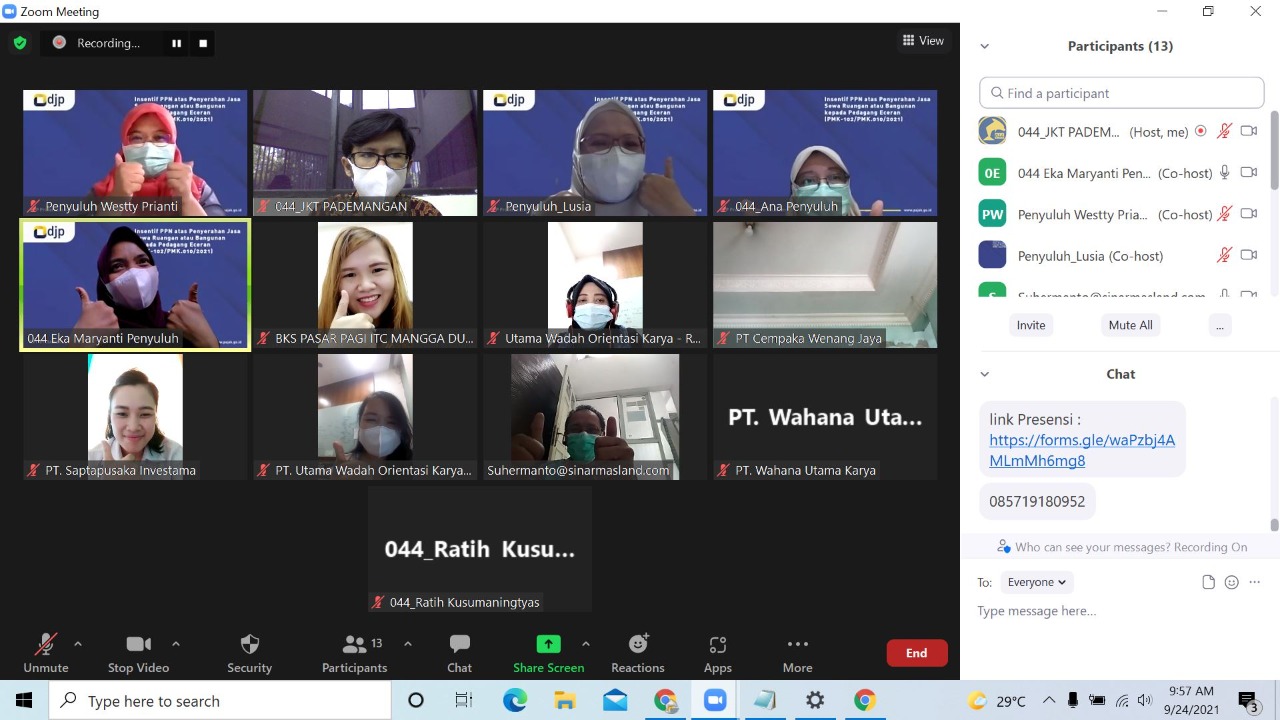Screen dimensions: 1280x720
Task: Open the link Presensi Google Forms URL
Action: click(x=1081, y=450)
